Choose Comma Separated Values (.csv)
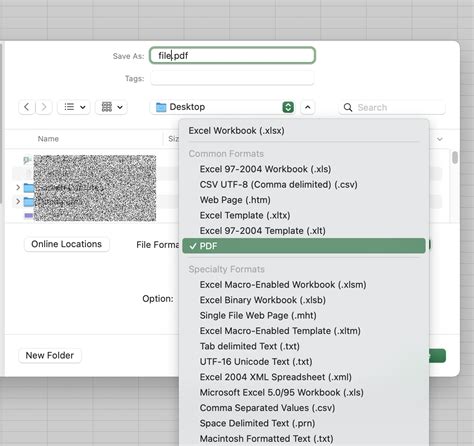474x446 pixels. pos(304,408)
